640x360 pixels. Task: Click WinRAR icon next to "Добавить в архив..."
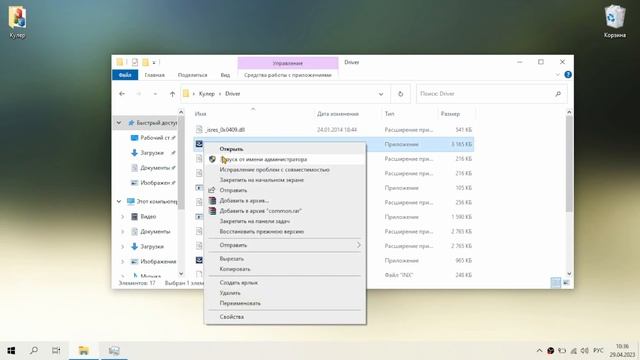pos(212,200)
